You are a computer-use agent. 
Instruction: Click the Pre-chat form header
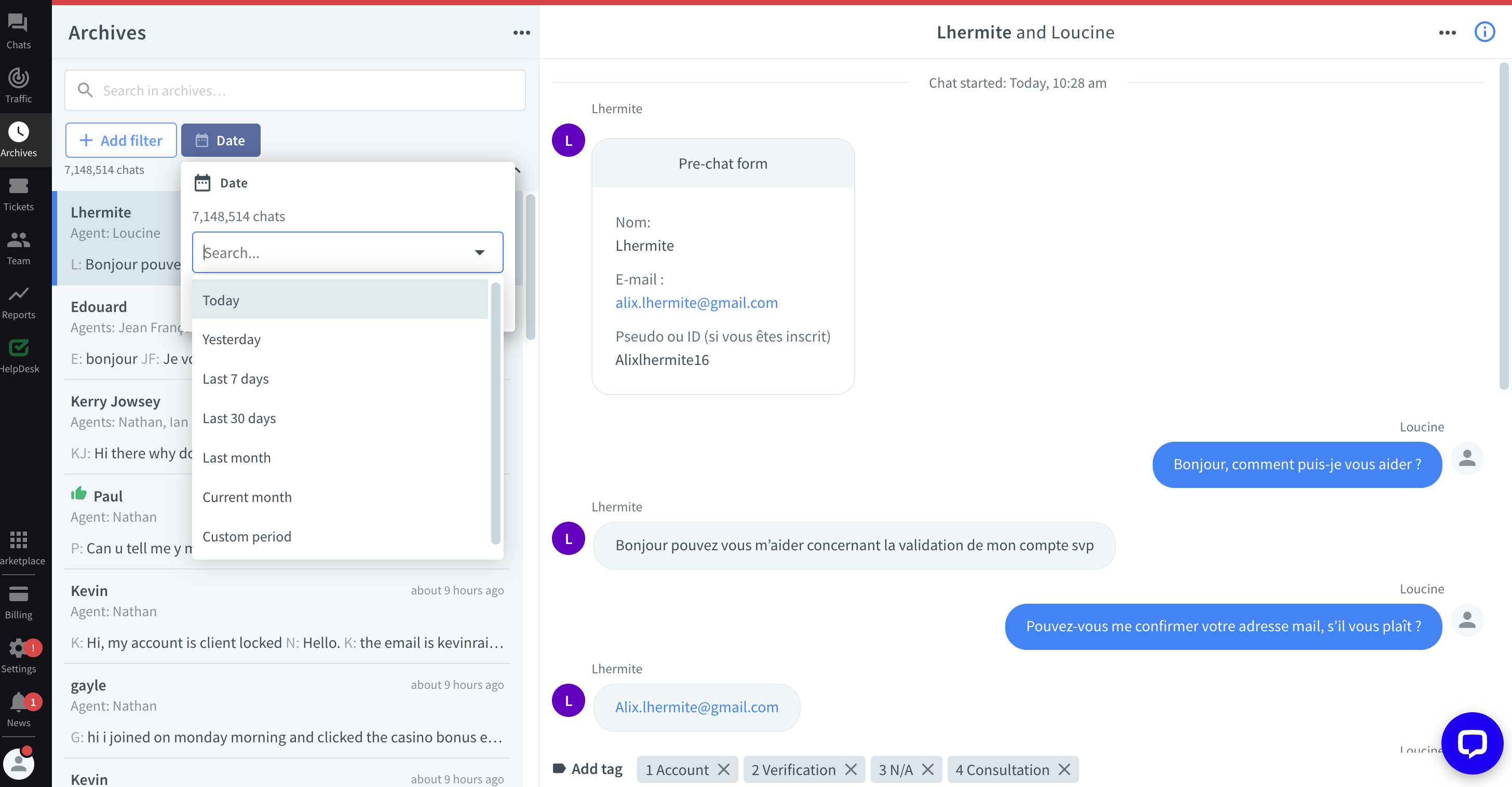click(x=723, y=163)
